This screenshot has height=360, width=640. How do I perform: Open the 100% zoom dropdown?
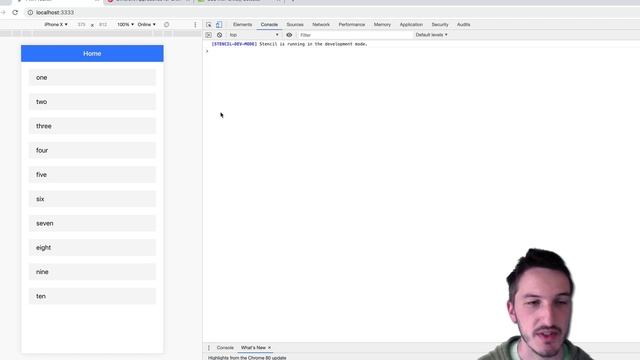(125, 24)
